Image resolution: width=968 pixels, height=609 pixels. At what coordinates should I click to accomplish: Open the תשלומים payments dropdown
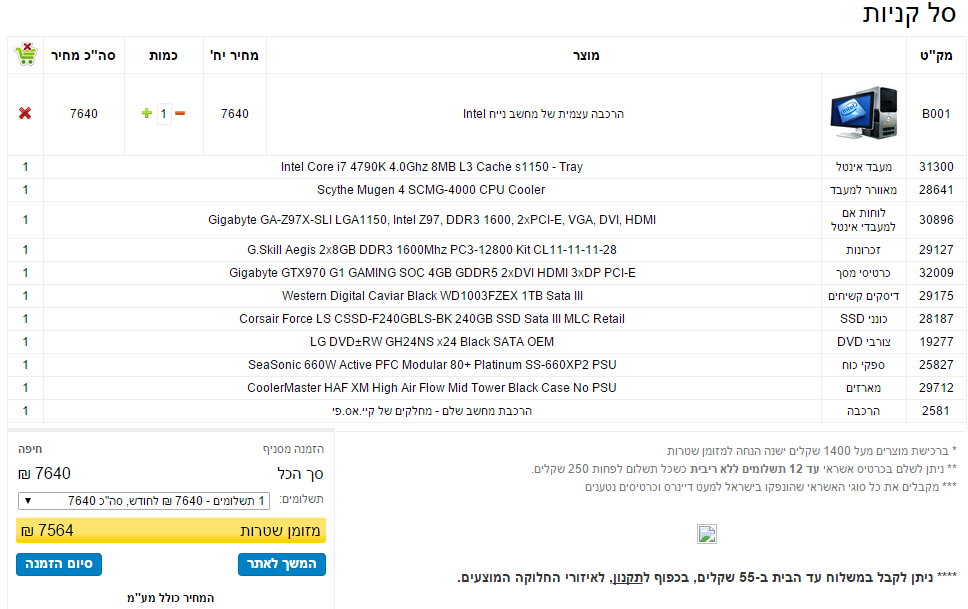[x=144, y=500]
